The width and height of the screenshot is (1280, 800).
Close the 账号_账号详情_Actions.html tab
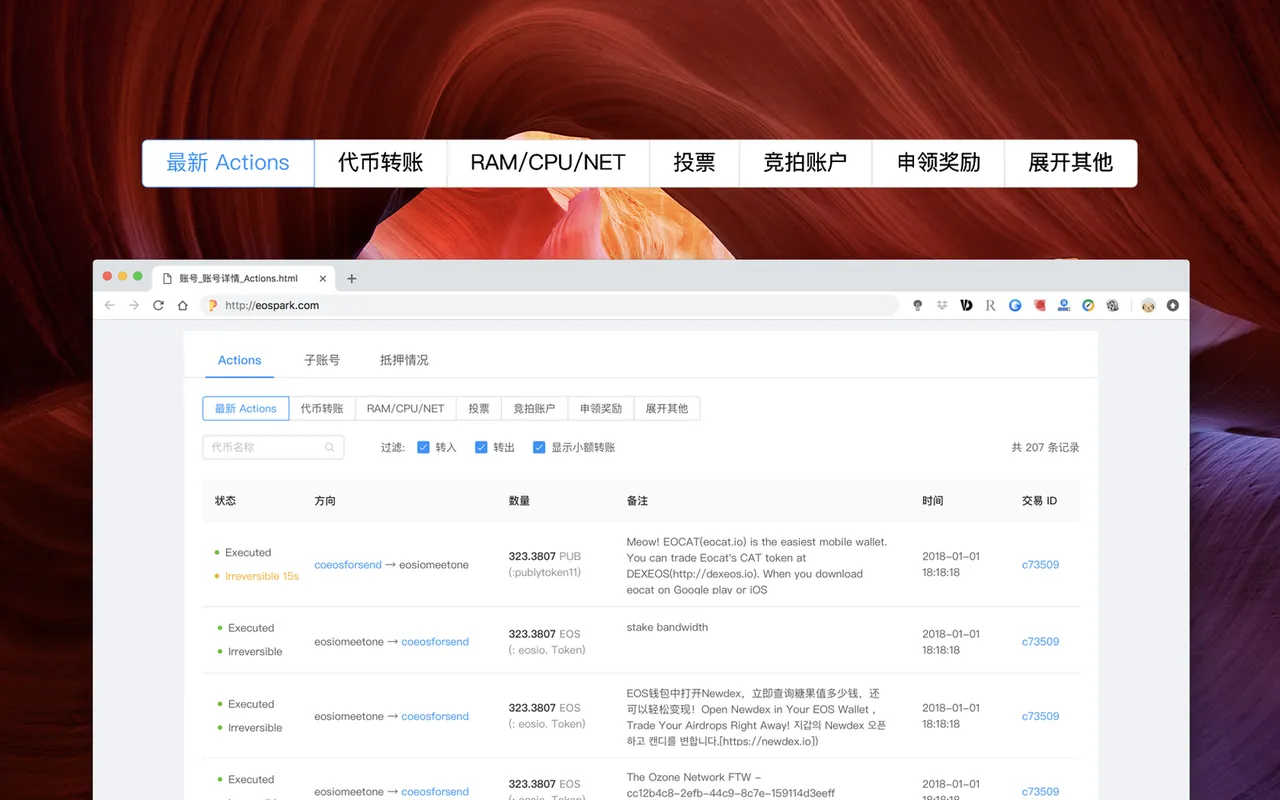click(323, 279)
